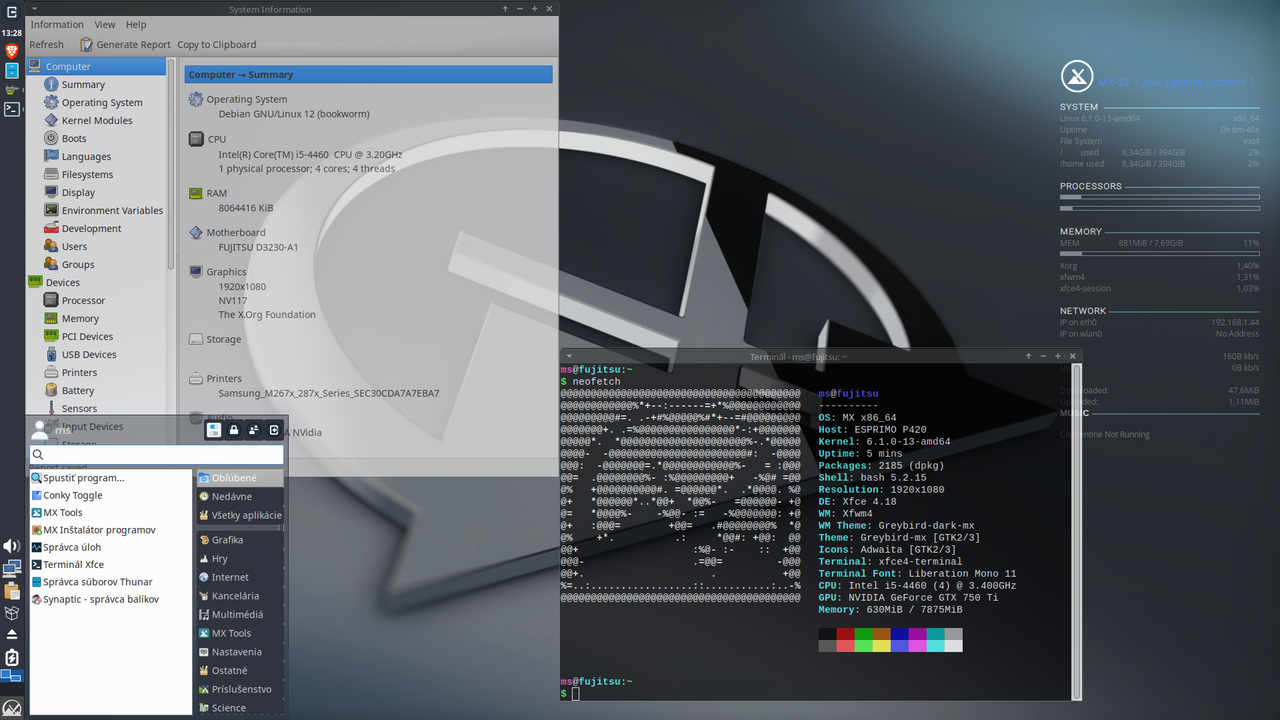Open MX Inštalátor programov
Viewport: 1280px width, 720px height.
click(x=93, y=530)
